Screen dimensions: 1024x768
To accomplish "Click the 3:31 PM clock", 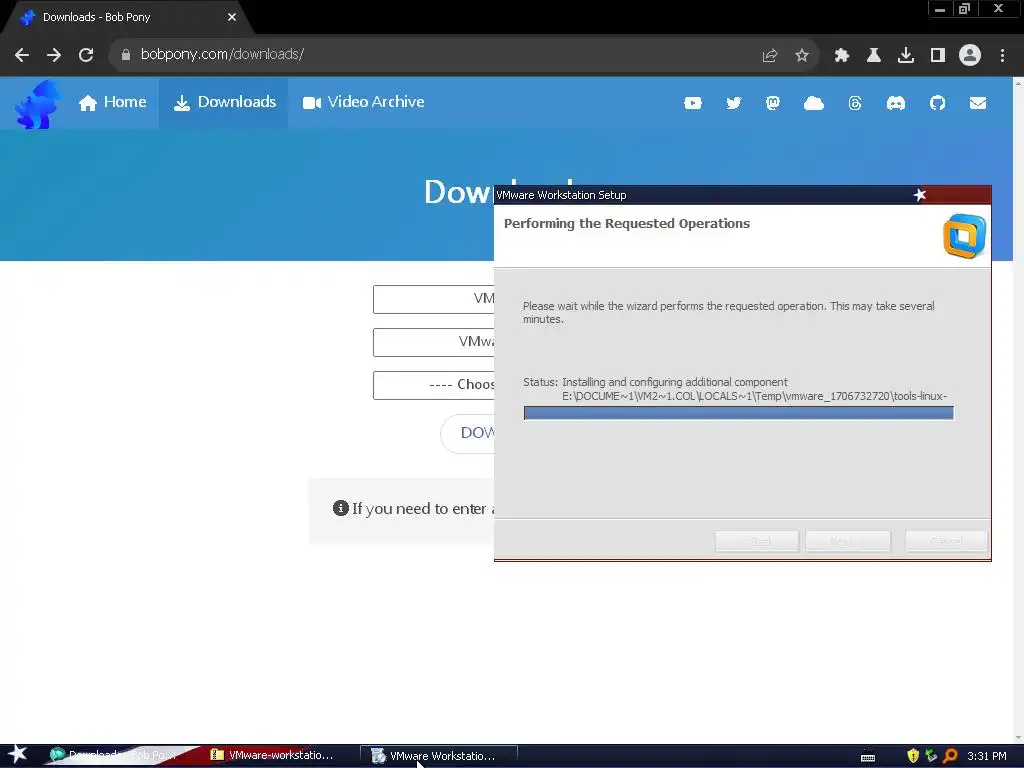I will tap(987, 756).
